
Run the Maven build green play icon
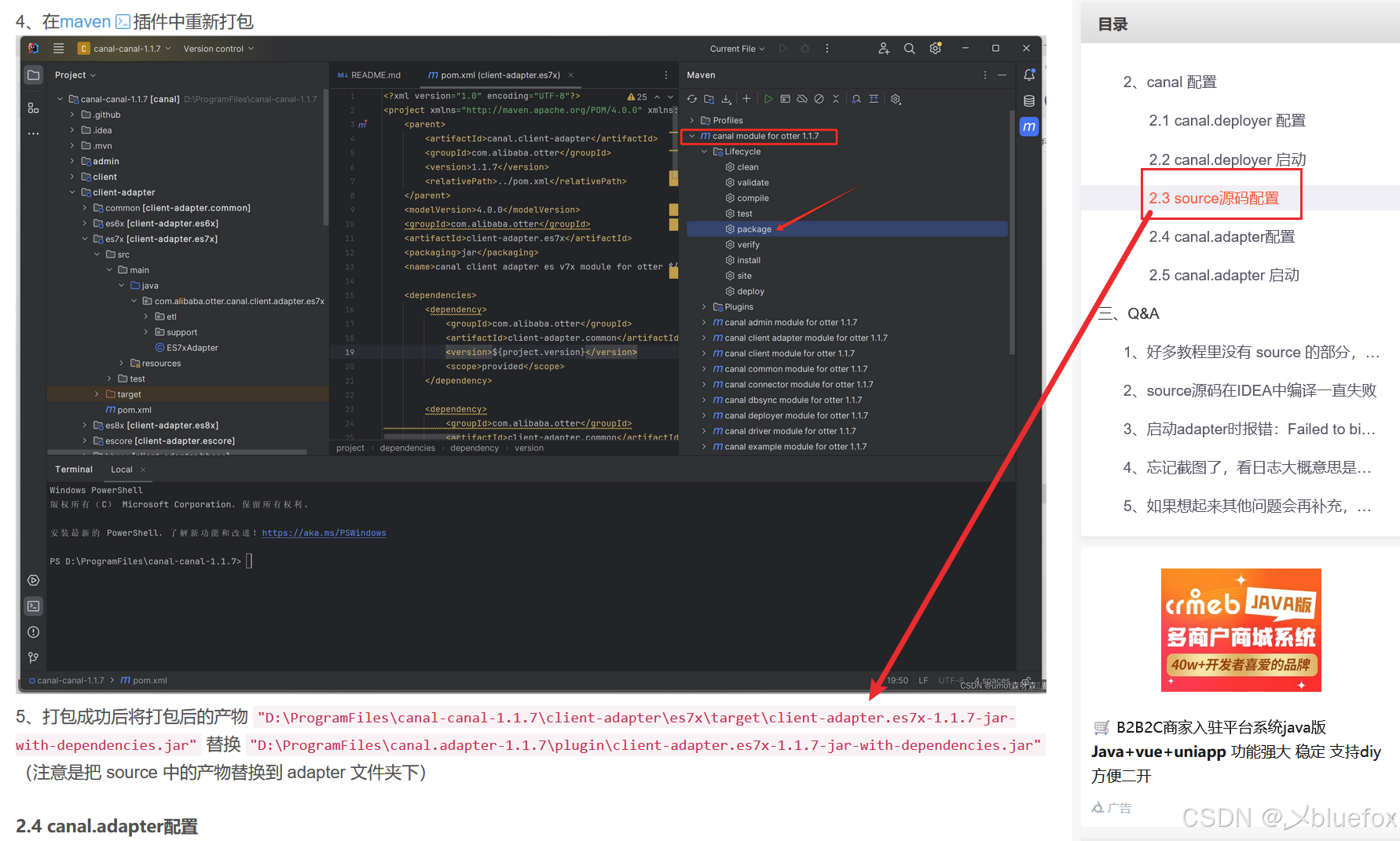tap(768, 99)
